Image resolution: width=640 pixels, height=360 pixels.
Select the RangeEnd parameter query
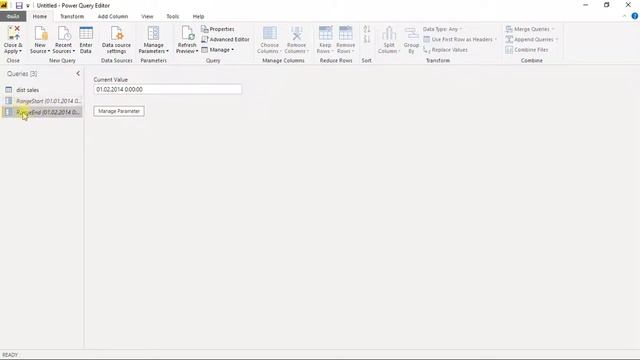coord(42,112)
